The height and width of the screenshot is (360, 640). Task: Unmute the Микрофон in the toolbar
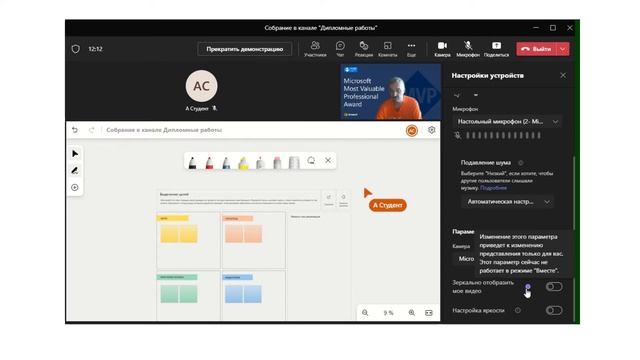pos(468,49)
